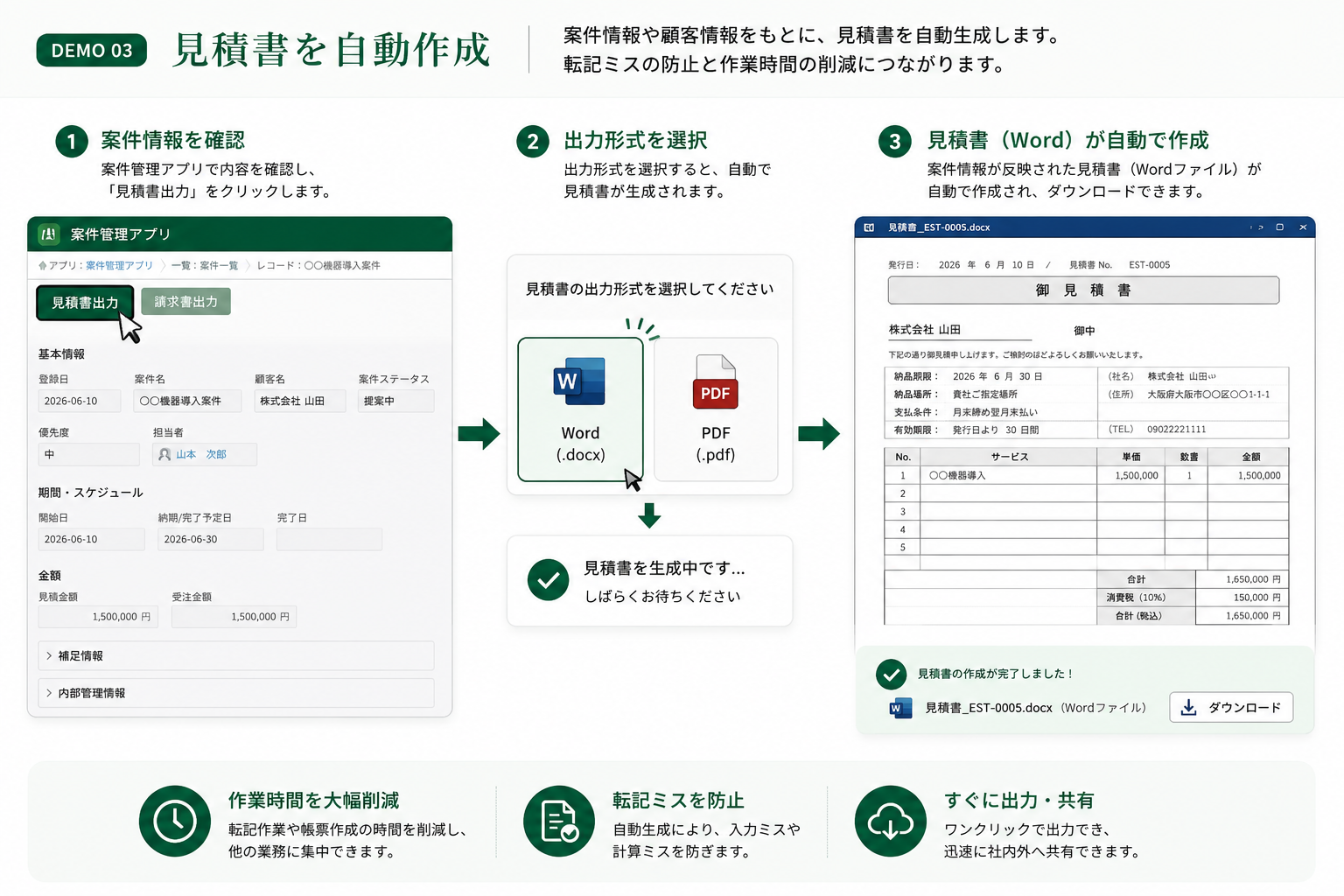Click the 御見積書 title box
1344x896 pixels.
click(1083, 290)
